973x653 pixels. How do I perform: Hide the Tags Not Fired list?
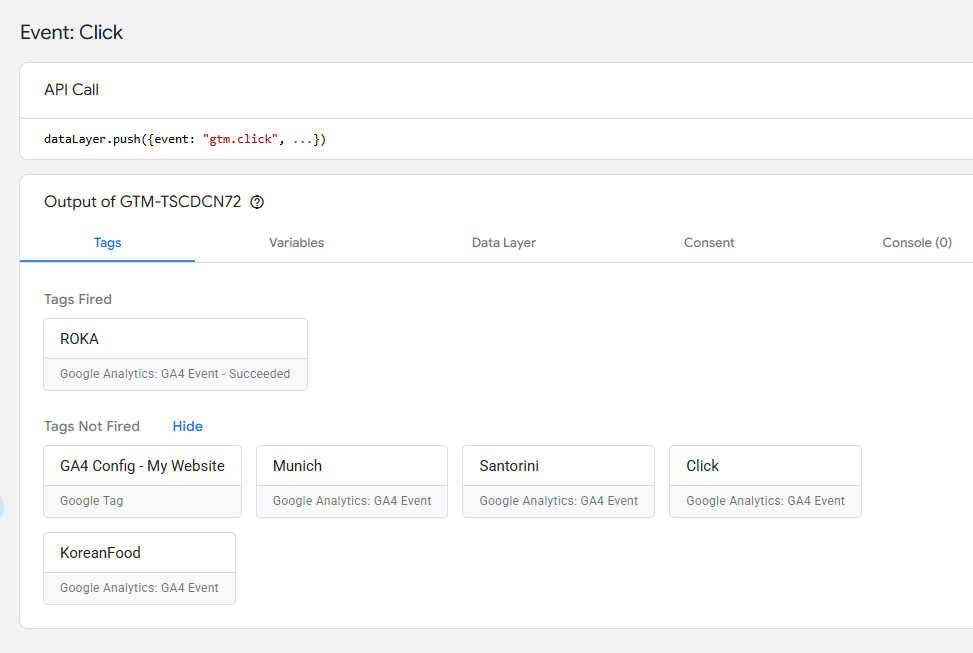pyautogui.click(x=187, y=426)
